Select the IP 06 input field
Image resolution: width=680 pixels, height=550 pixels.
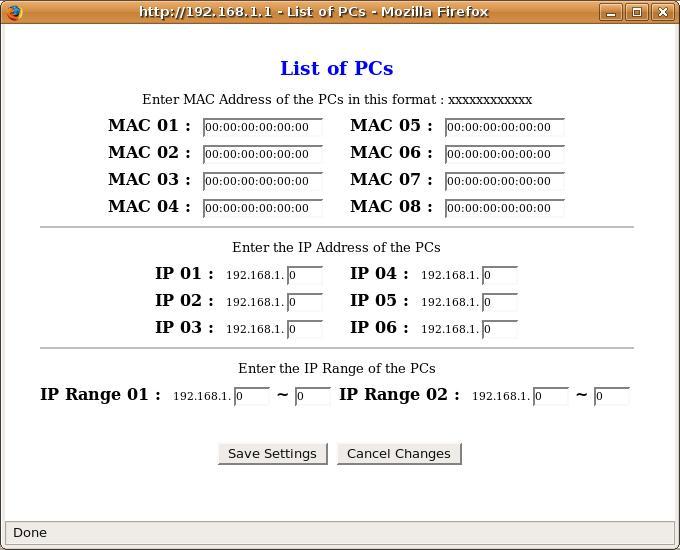[499, 329]
